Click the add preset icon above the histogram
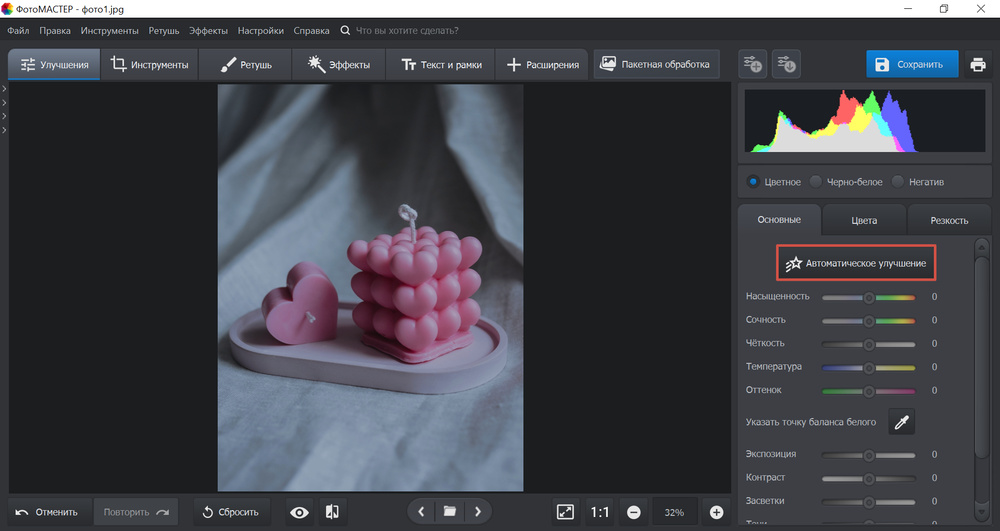 pyautogui.click(x=753, y=65)
